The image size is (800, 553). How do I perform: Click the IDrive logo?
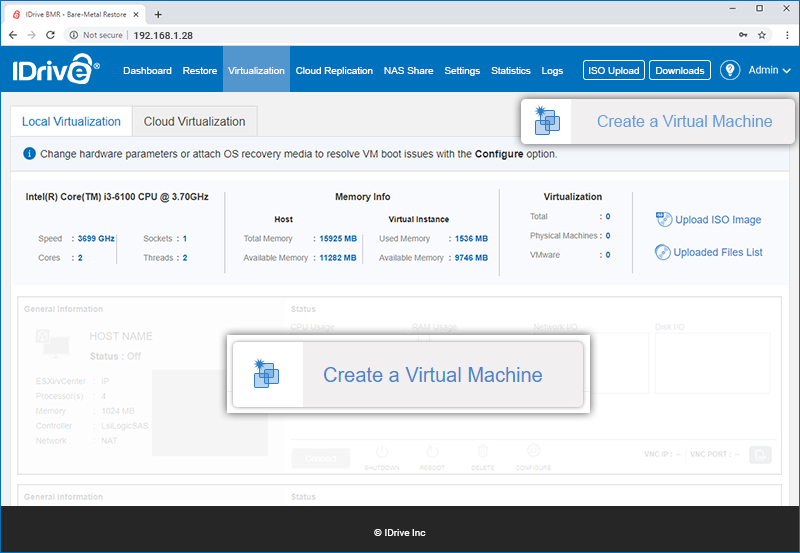pyautogui.click(x=56, y=69)
